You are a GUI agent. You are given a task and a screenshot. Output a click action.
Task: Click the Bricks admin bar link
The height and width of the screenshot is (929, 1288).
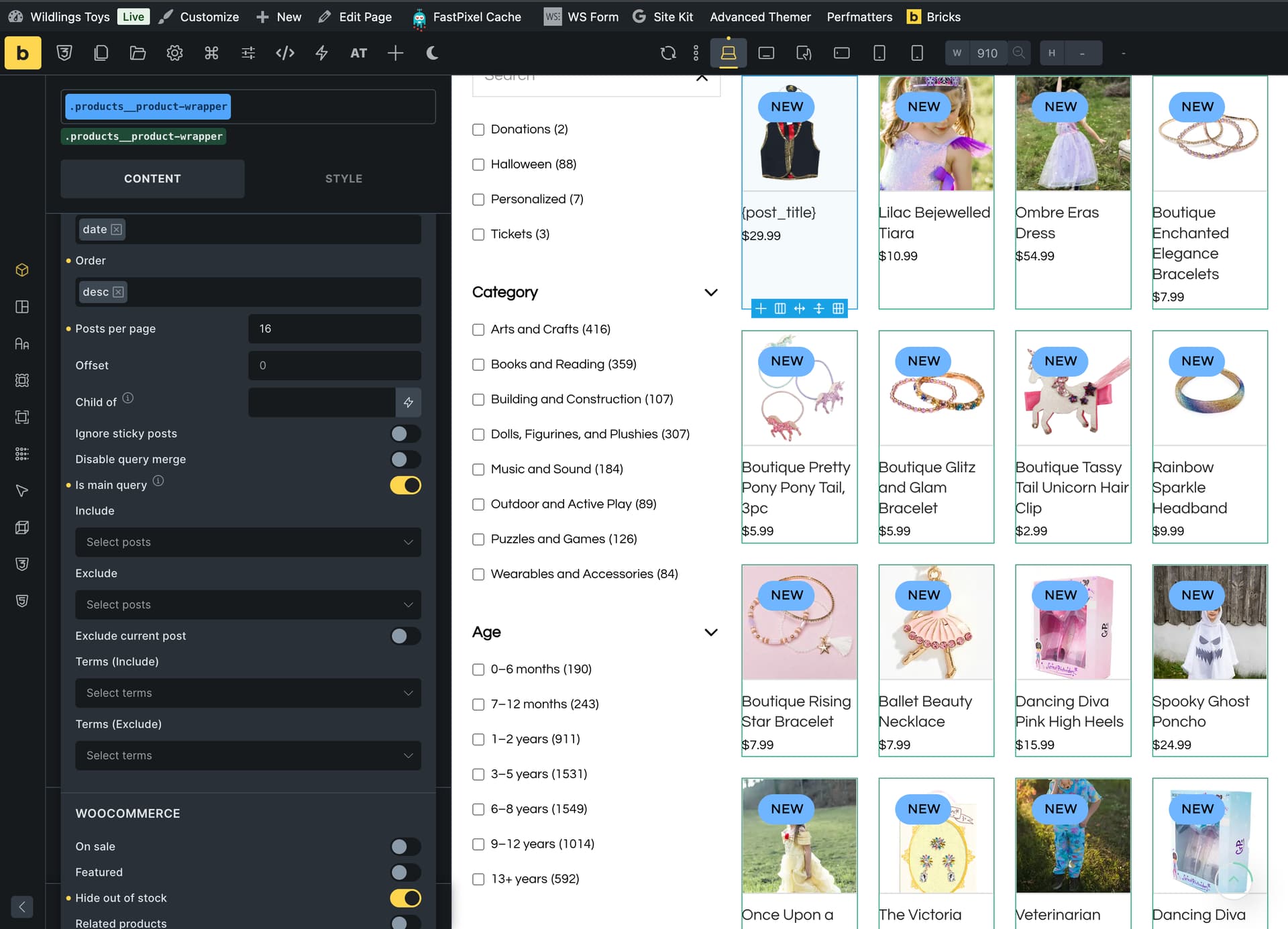pos(934,17)
